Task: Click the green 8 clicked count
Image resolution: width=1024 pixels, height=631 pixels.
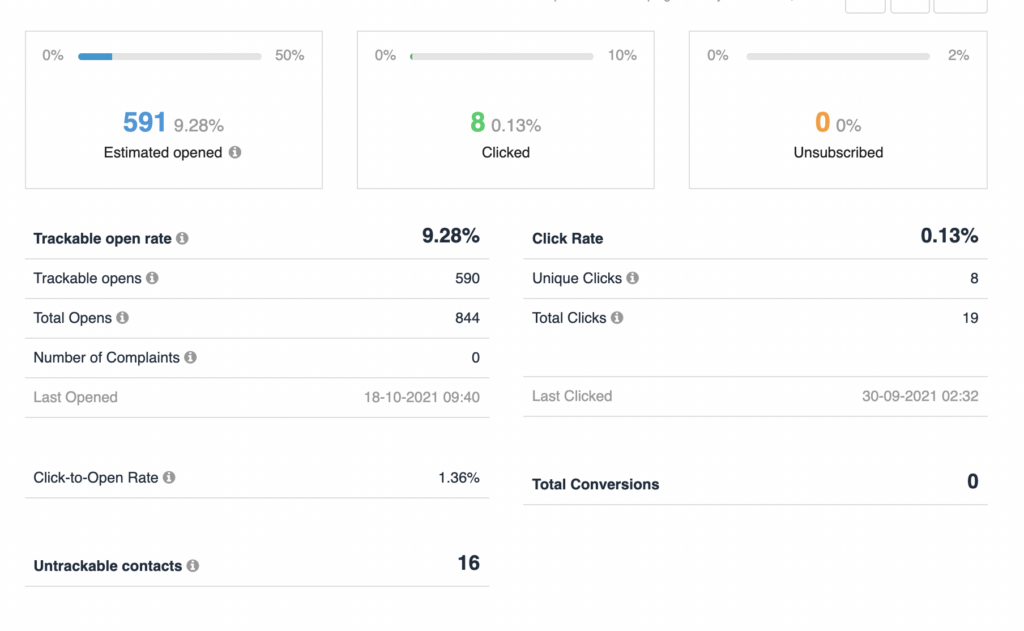Action: (x=478, y=123)
